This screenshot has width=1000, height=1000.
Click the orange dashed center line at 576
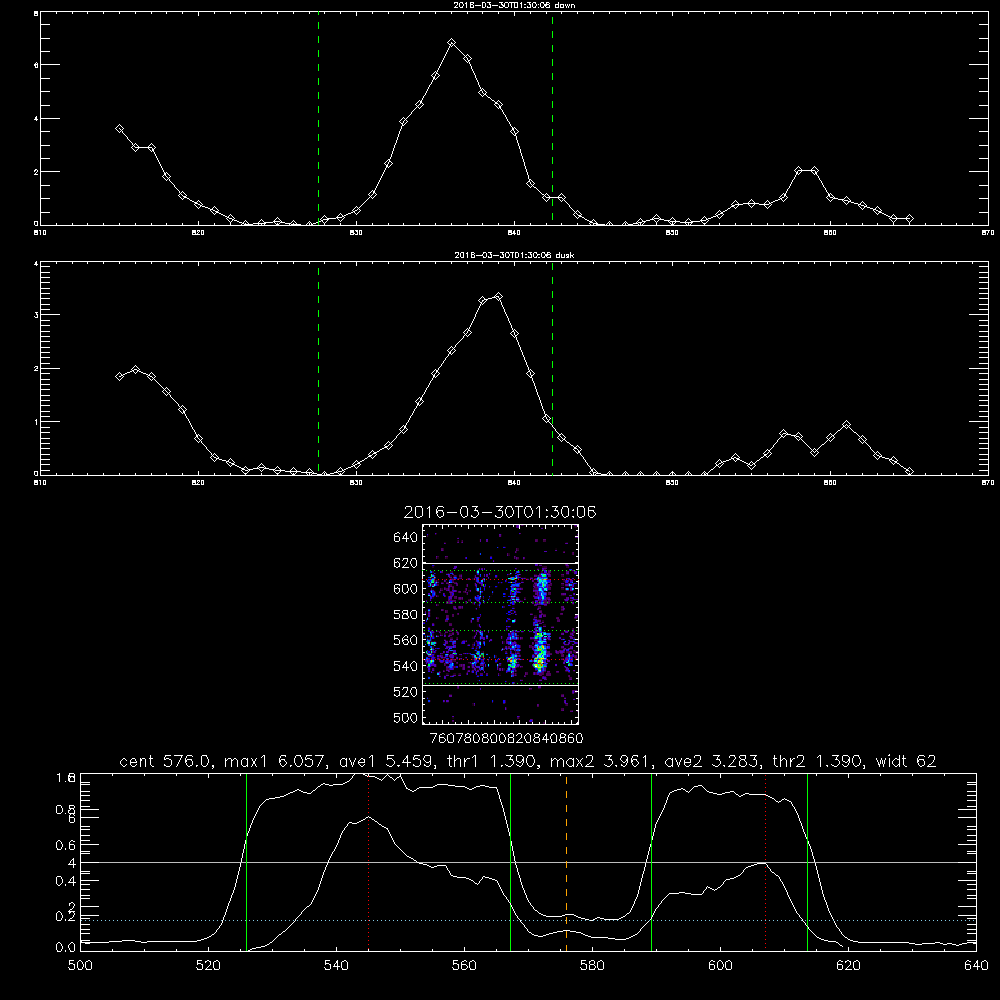click(566, 862)
